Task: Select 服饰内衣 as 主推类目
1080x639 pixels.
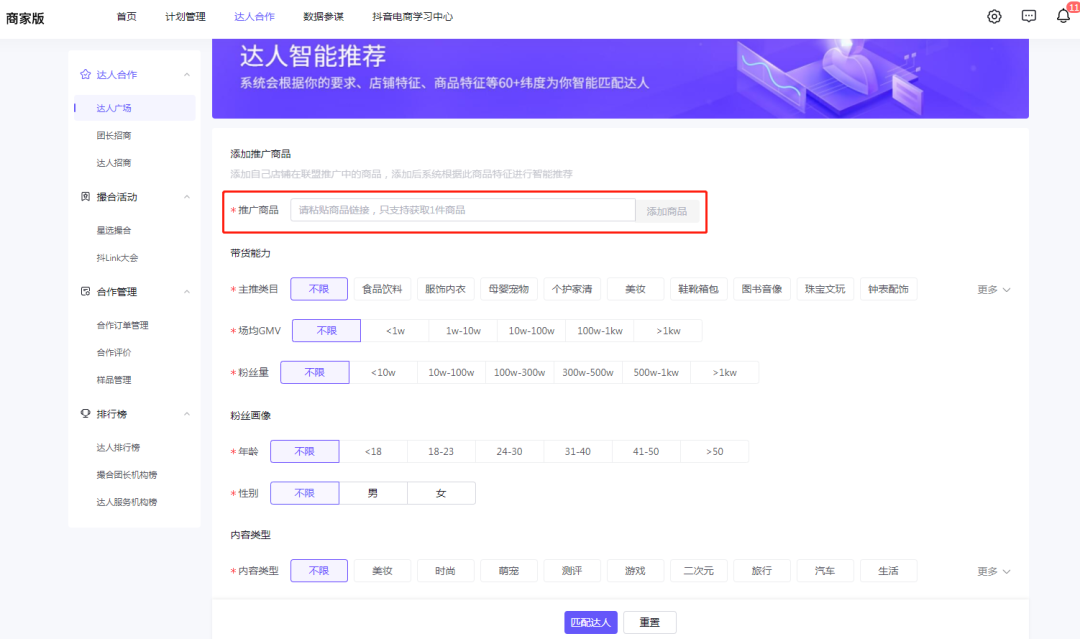Action: (x=446, y=289)
